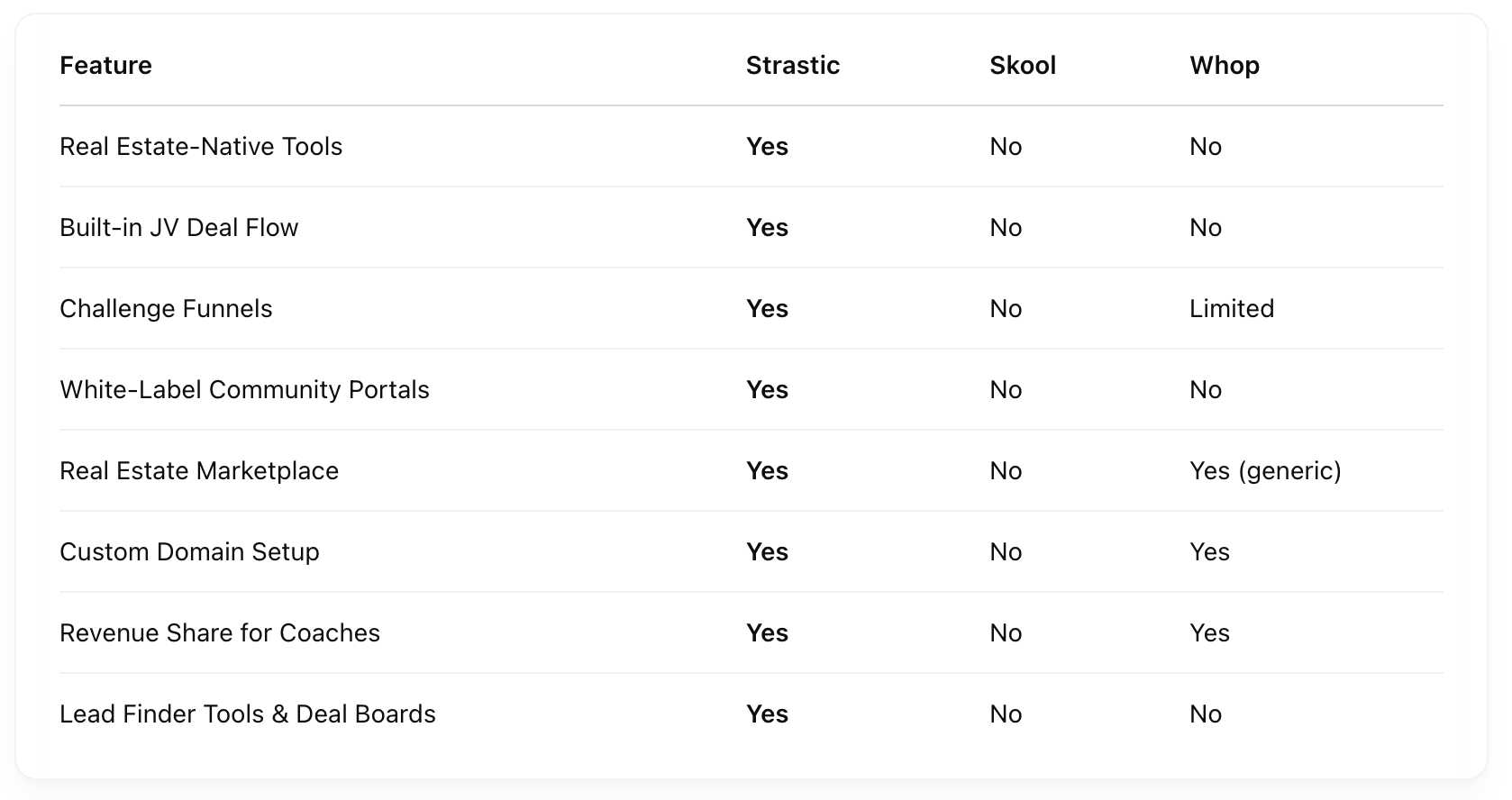Click the Custom Domain Setup label

coord(189,552)
